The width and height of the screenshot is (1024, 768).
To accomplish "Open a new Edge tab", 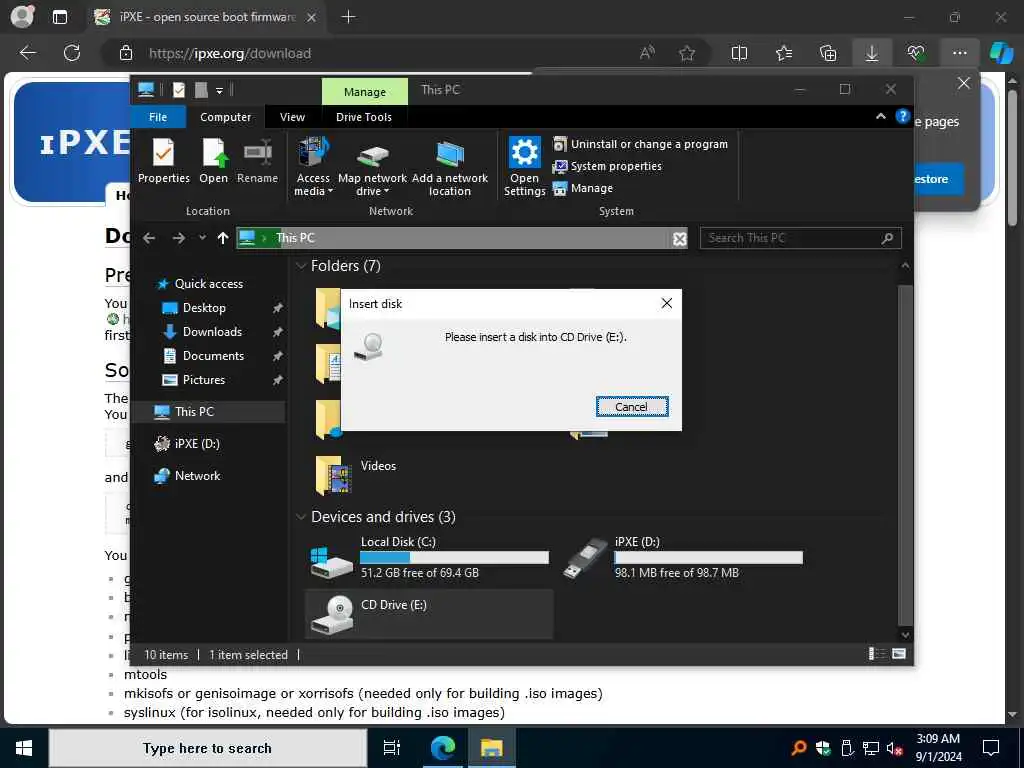I will [x=349, y=17].
